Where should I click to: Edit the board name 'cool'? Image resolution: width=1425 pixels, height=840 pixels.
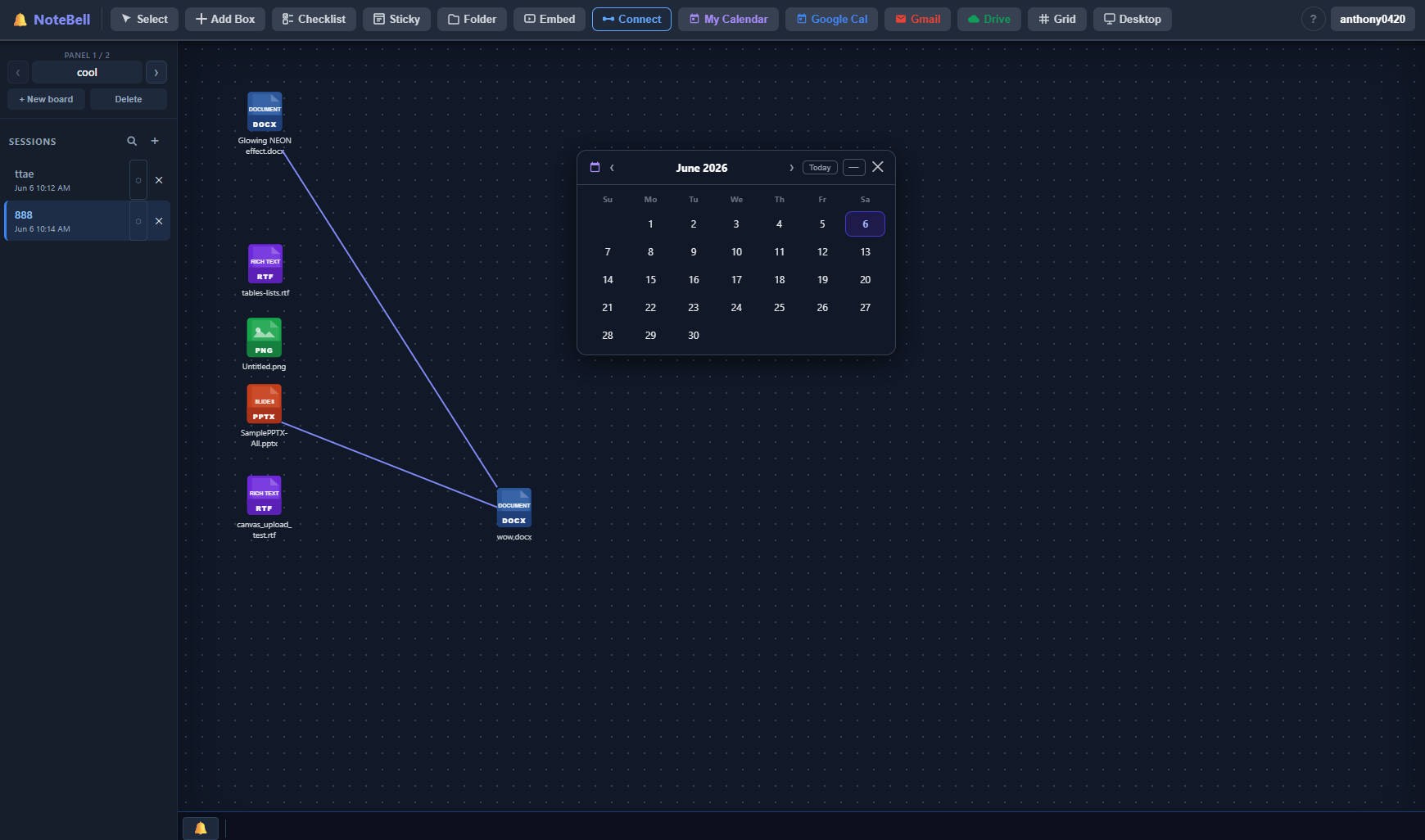87,72
